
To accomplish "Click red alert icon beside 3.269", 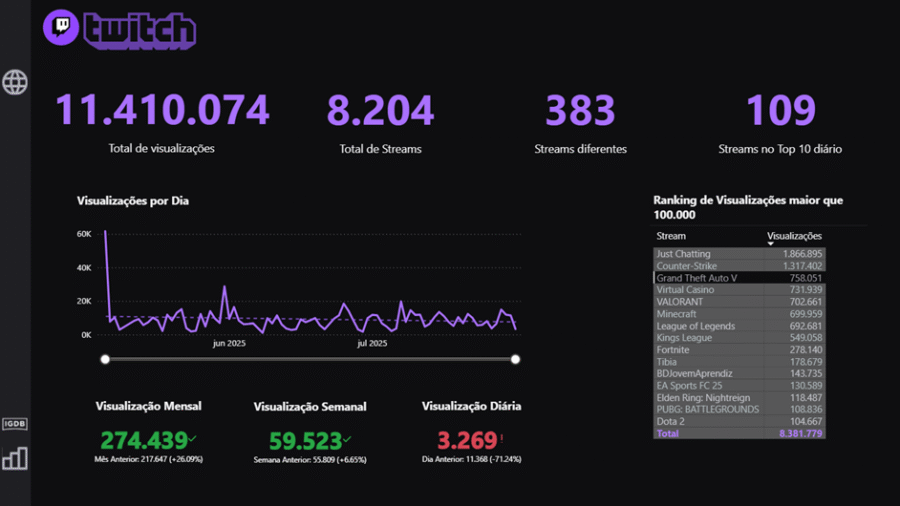I will (502, 437).
